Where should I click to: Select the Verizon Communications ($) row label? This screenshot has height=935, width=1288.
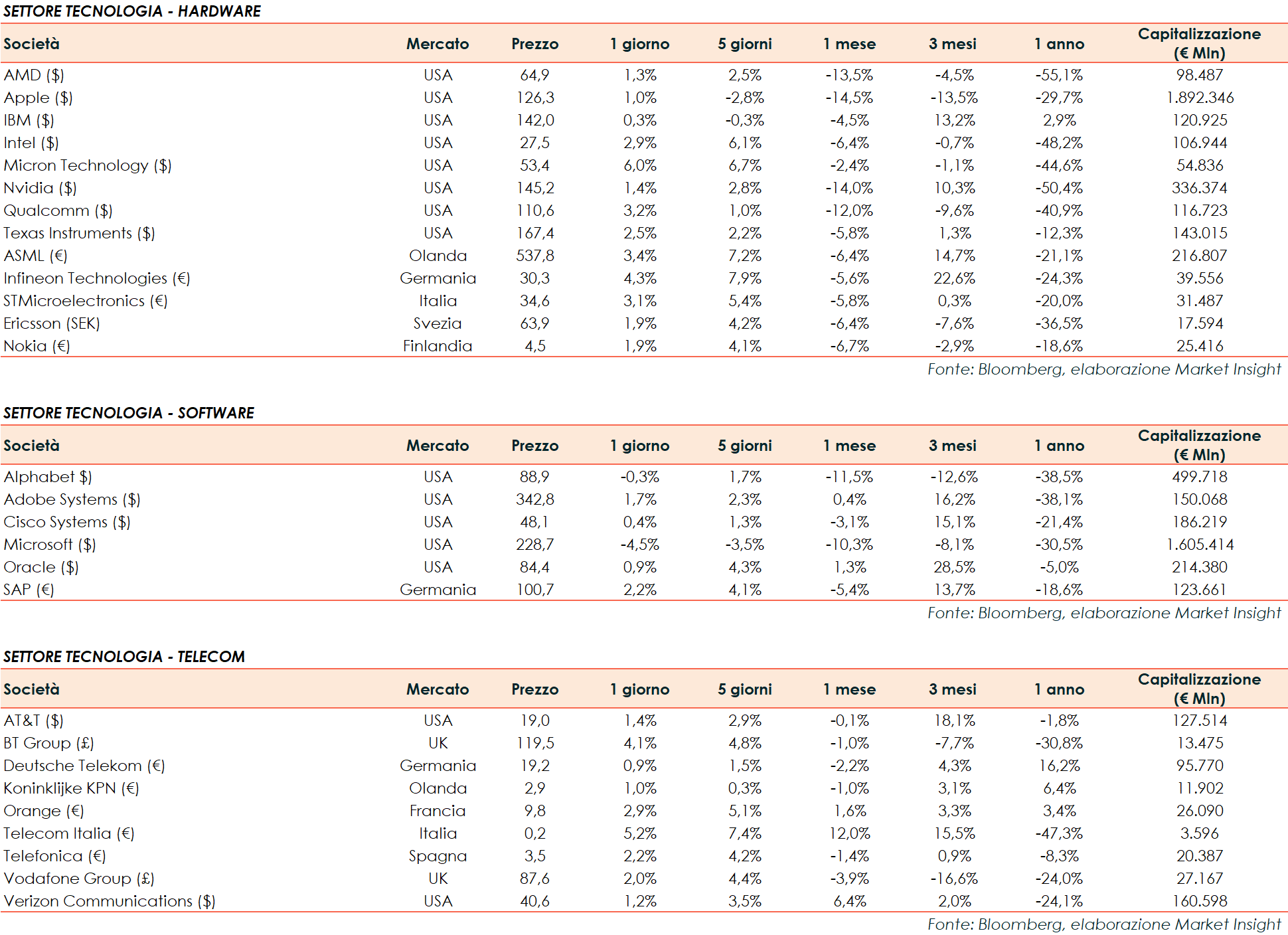tap(110, 901)
